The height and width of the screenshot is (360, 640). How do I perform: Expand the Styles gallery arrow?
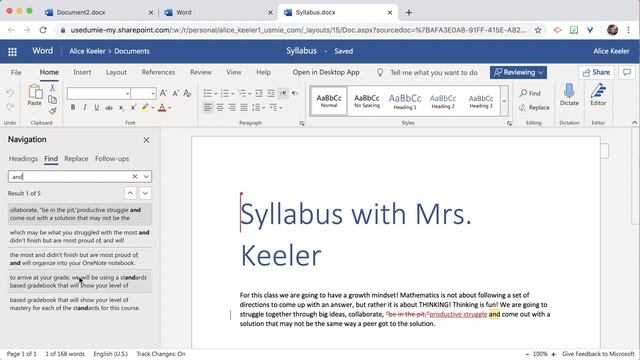pos(504,101)
